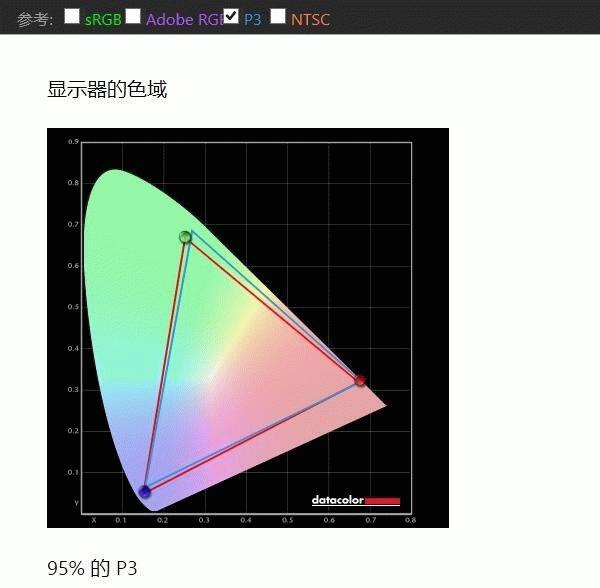Click the datacolor logo text

337,500
